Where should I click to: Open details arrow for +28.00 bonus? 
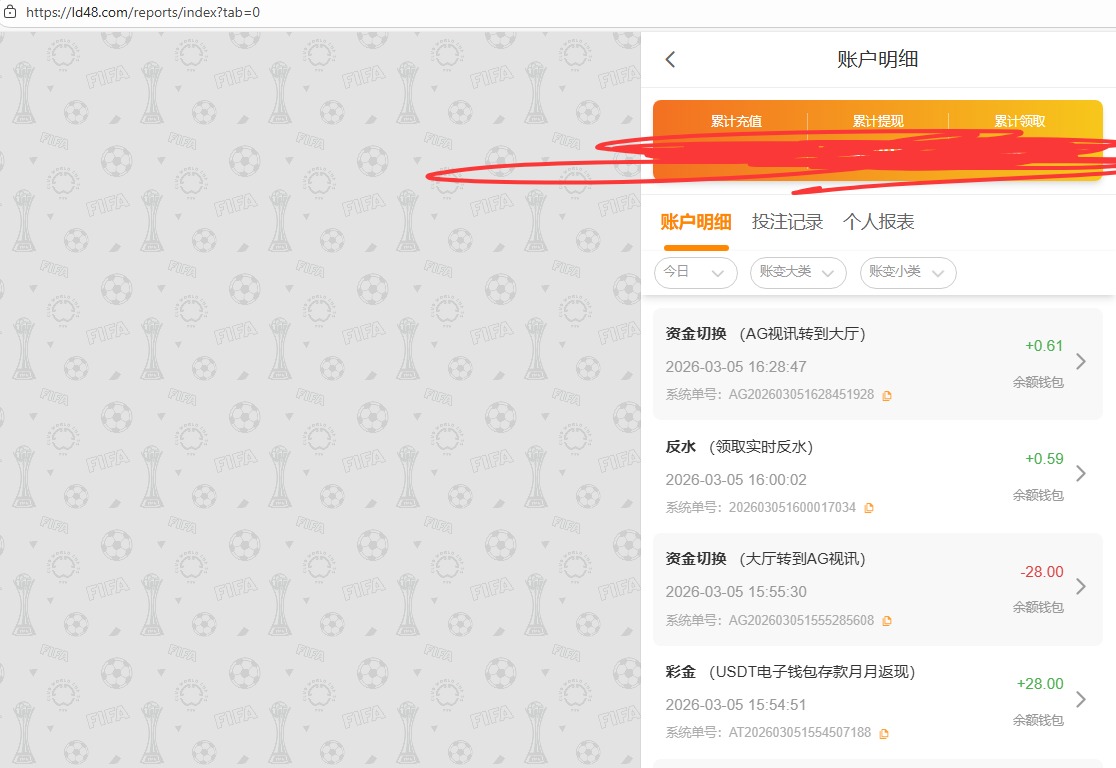[x=1080, y=700]
